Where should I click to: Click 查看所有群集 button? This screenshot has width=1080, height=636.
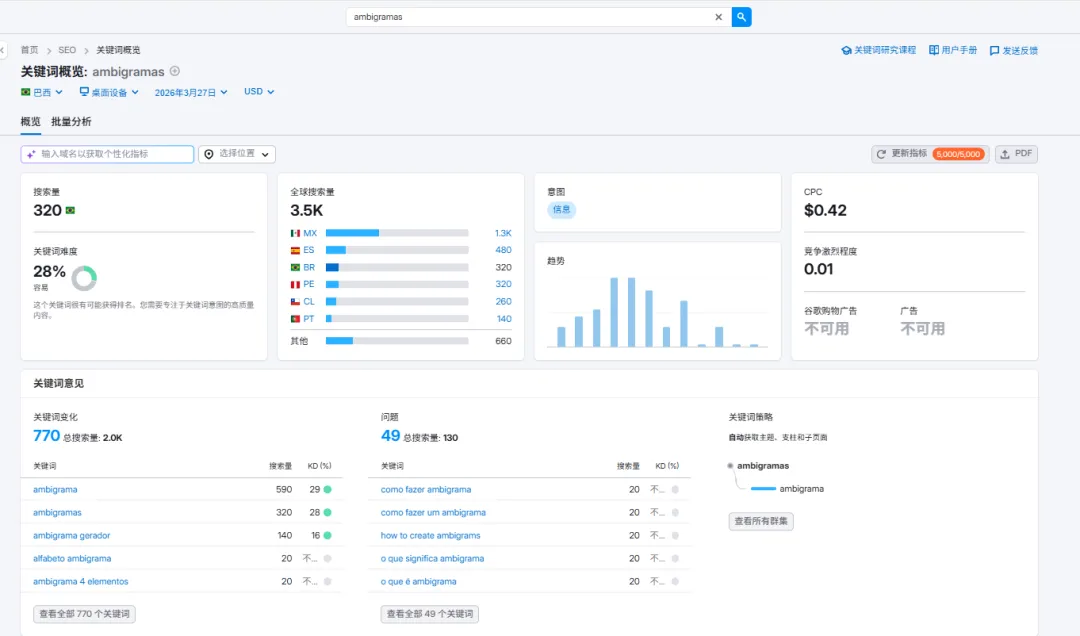(761, 521)
